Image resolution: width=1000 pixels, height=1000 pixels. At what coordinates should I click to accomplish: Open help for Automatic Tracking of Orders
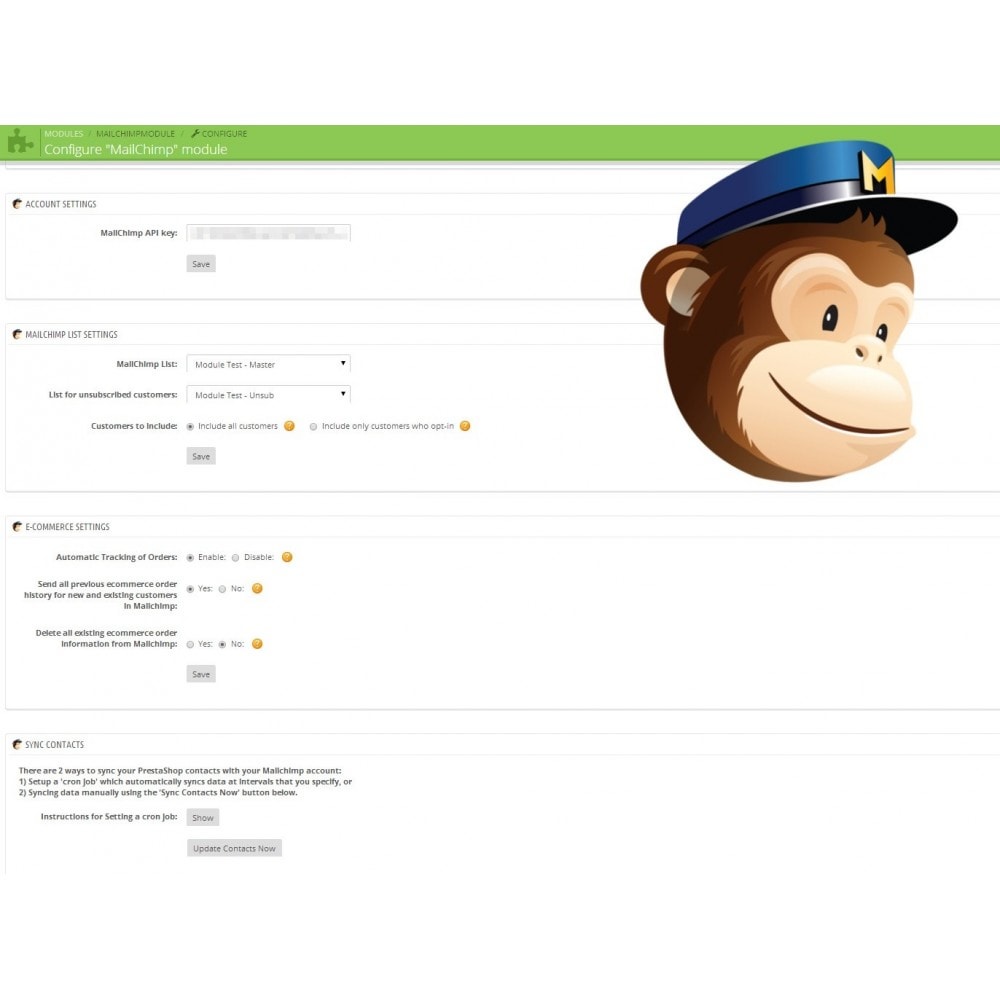coord(287,557)
